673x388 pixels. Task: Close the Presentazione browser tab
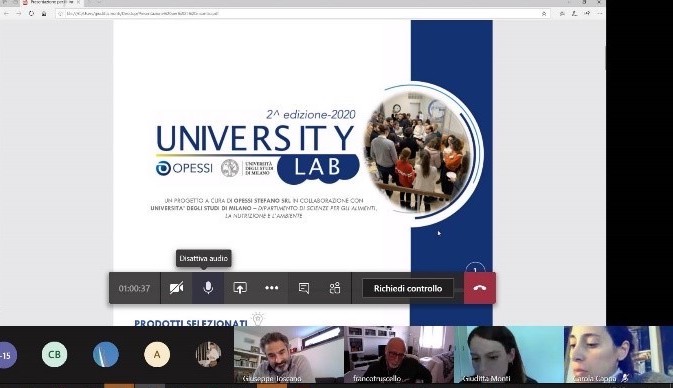click(x=79, y=2)
